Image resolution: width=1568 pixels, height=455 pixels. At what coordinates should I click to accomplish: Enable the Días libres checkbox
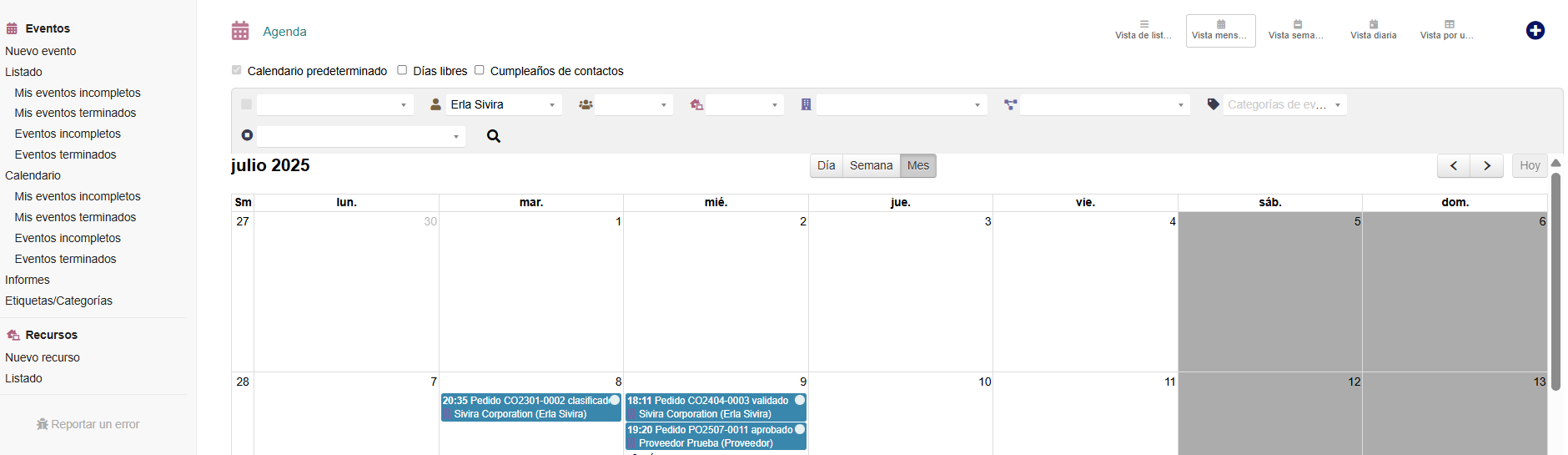point(402,70)
